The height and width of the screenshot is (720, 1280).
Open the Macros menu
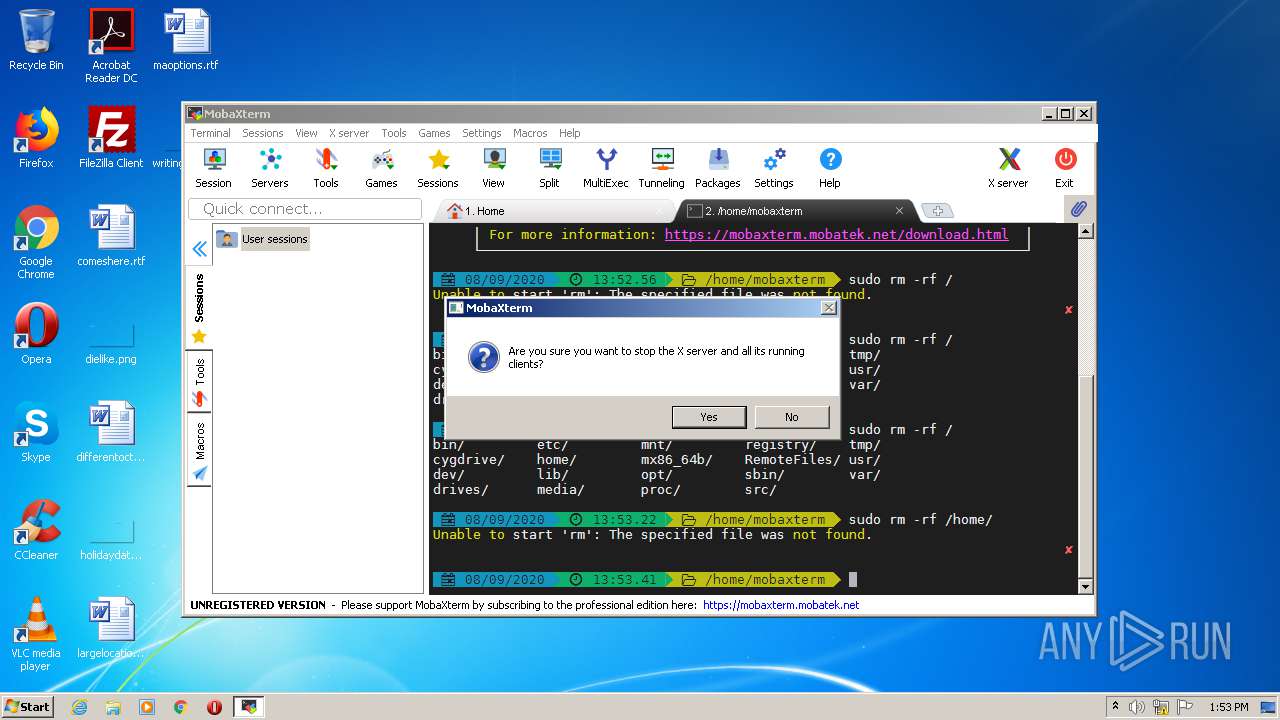[x=530, y=133]
